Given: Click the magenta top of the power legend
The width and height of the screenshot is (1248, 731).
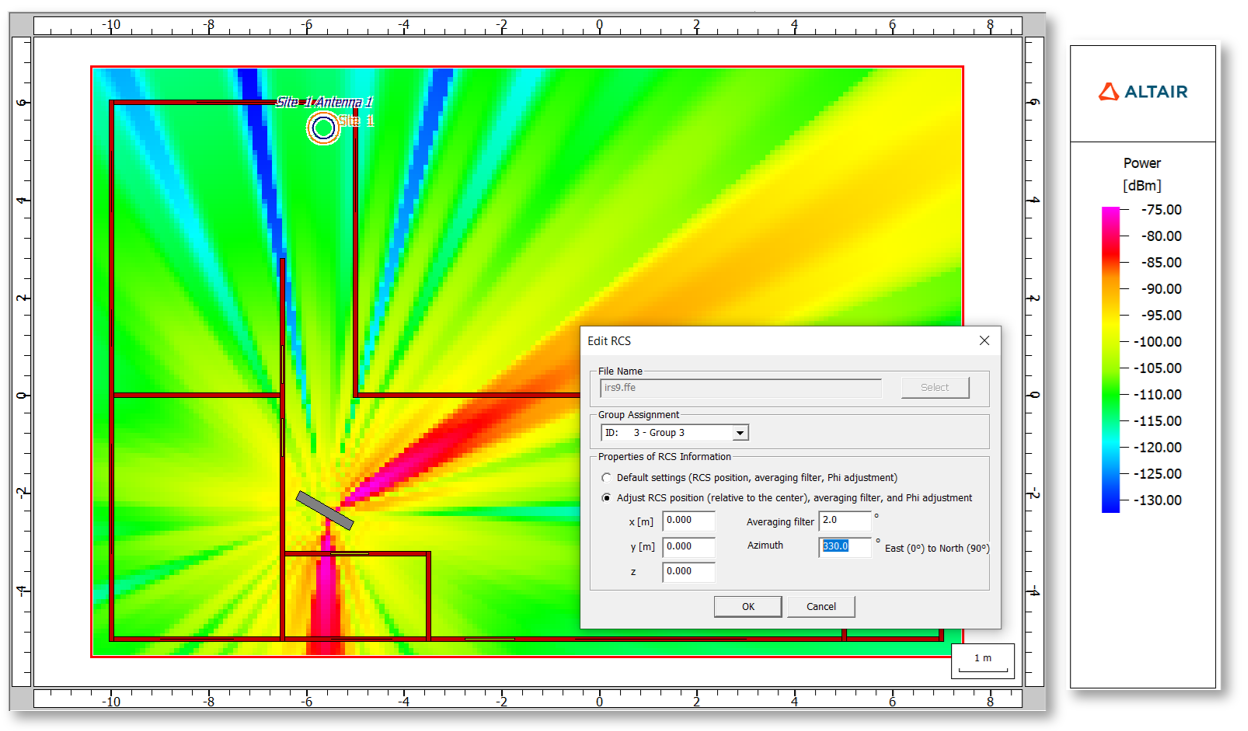Looking at the screenshot, I should click(x=1110, y=214).
